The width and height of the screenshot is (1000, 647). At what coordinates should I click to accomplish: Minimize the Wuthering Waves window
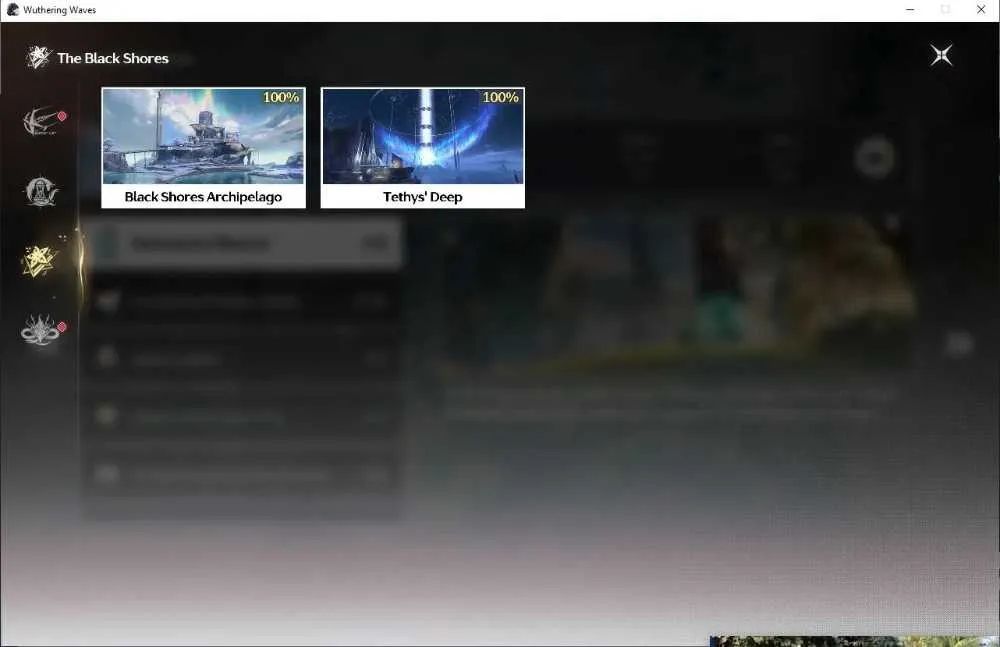[910, 10]
